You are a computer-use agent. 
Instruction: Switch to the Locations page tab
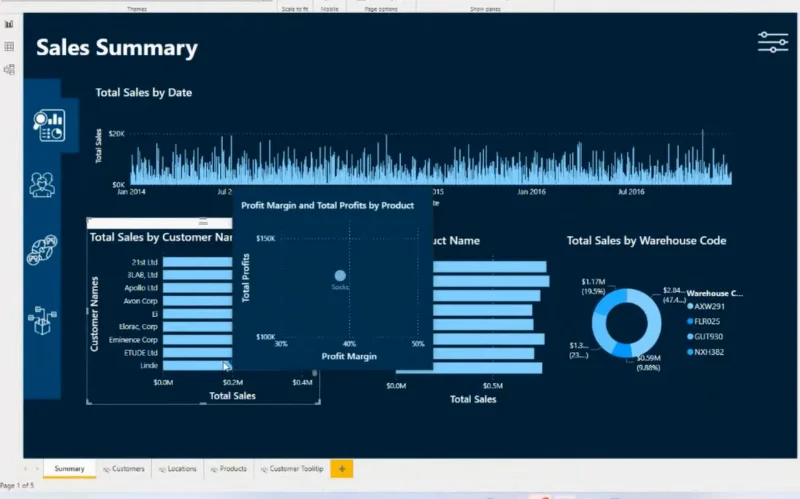tap(178, 469)
